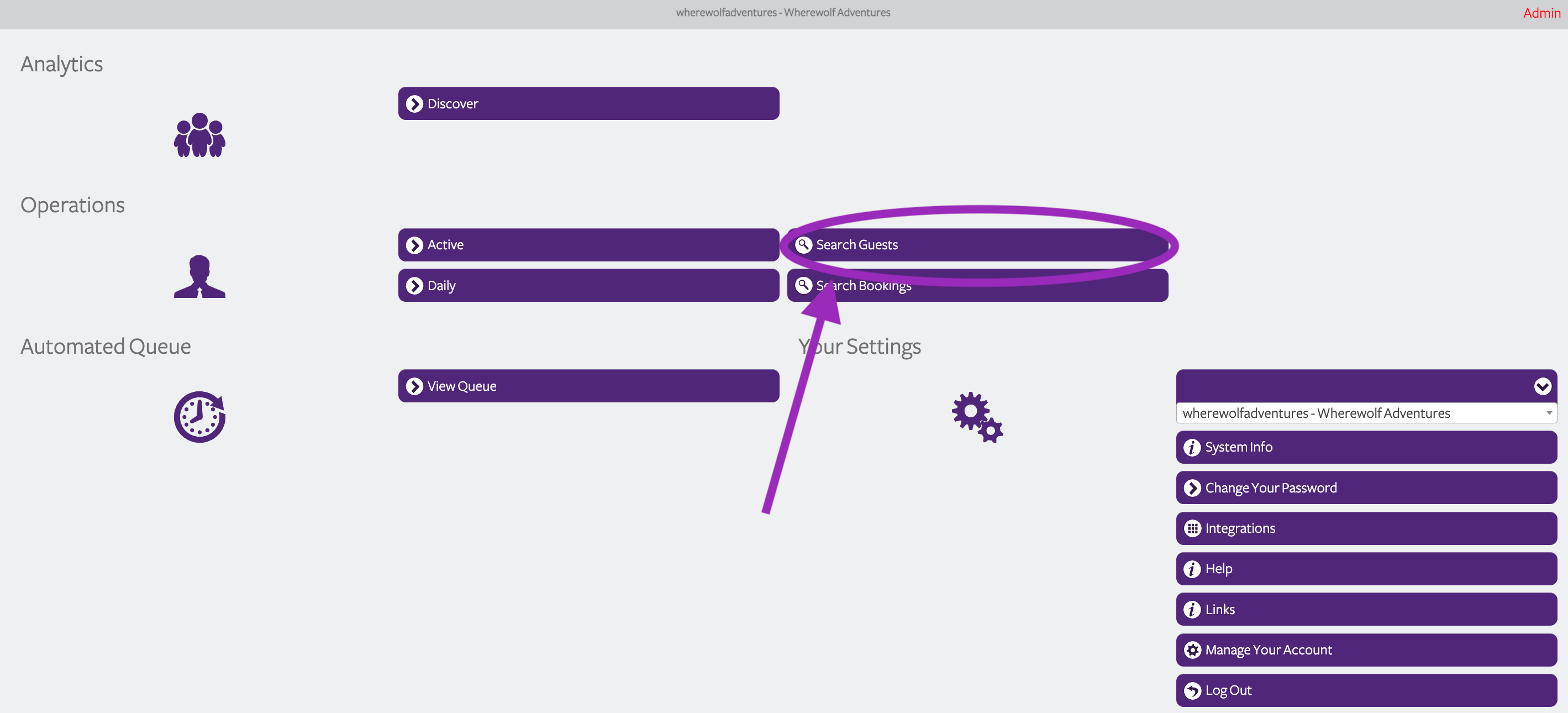This screenshot has width=1568, height=713.
Task: Click the Automated Queue clock icon
Action: pos(199,417)
